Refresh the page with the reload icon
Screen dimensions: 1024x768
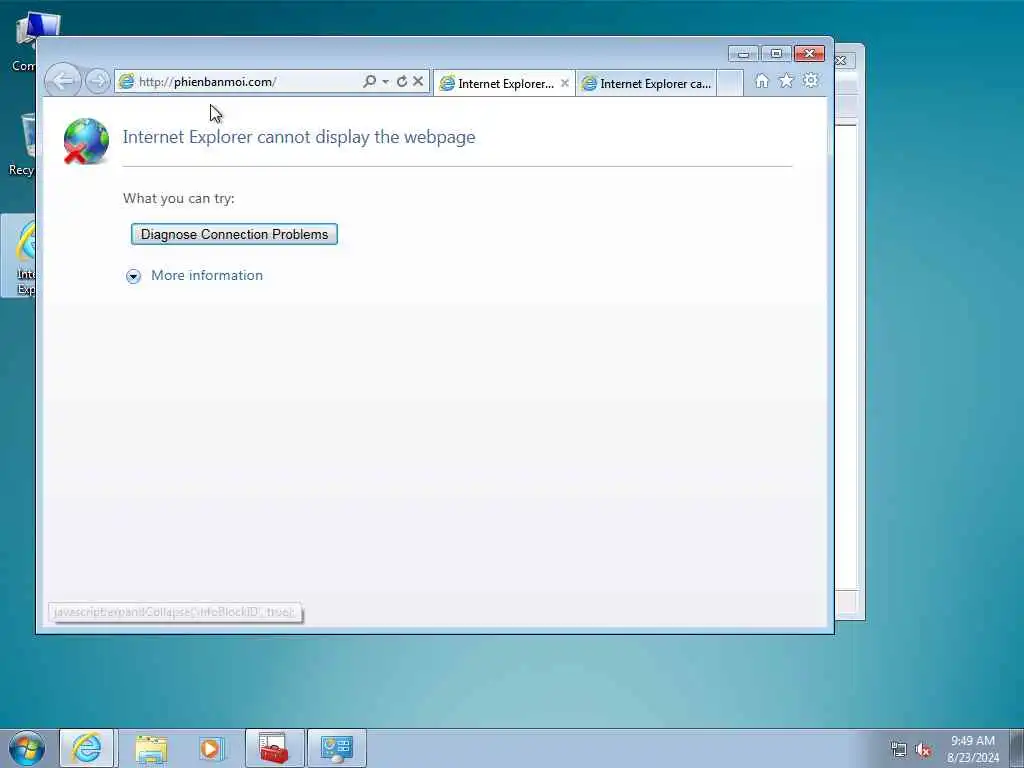pyautogui.click(x=402, y=81)
